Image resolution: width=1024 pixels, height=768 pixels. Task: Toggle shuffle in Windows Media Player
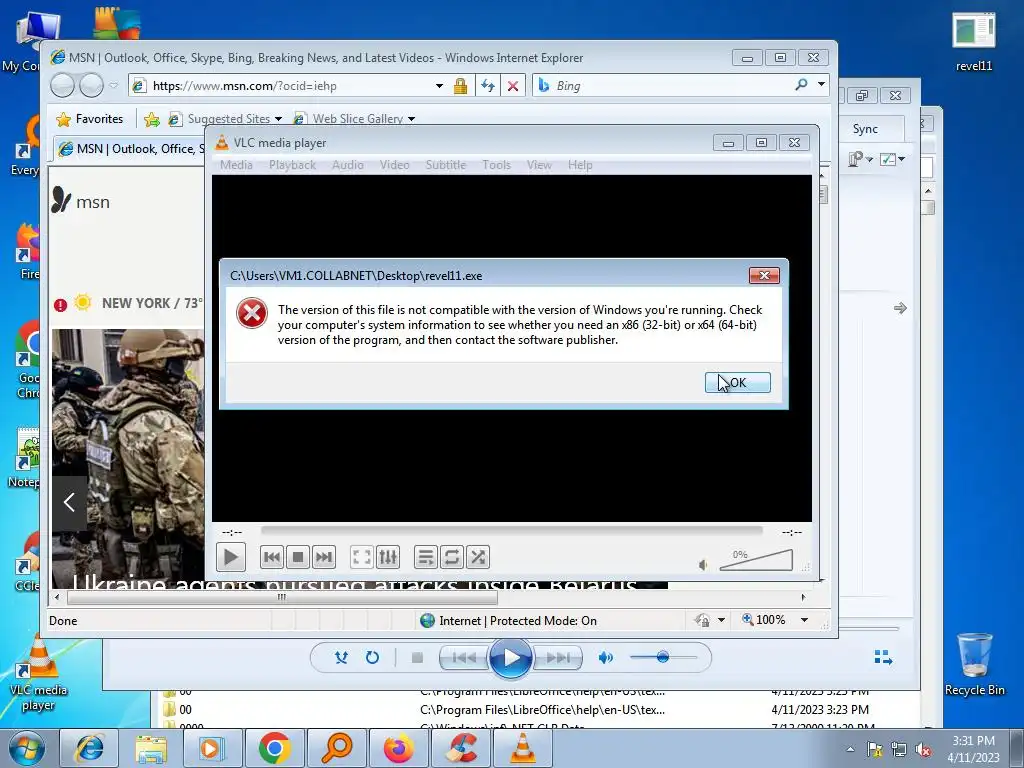[342, 658]
